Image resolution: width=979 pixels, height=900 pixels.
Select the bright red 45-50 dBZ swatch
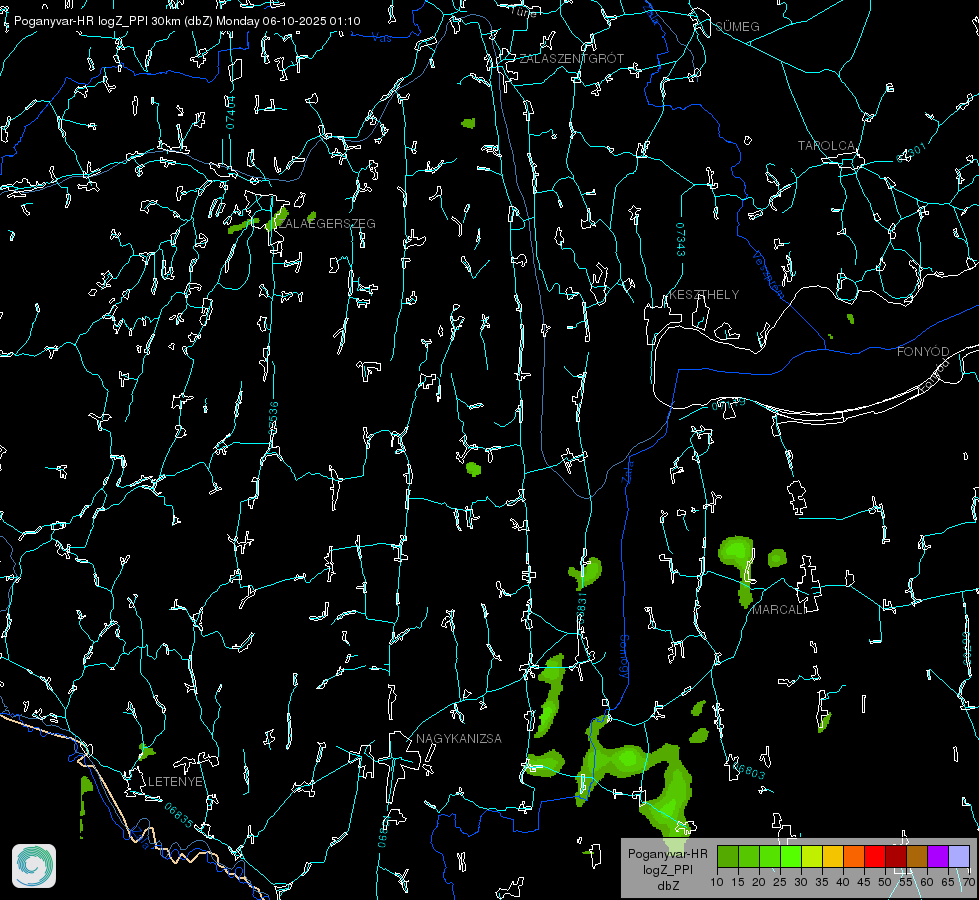[875, 856]
